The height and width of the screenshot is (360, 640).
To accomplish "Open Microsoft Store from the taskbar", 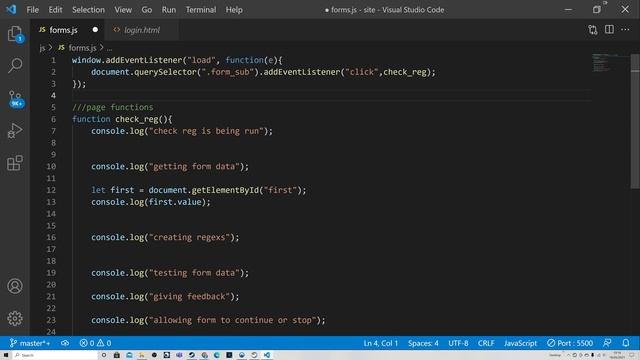I will [117, 356].
